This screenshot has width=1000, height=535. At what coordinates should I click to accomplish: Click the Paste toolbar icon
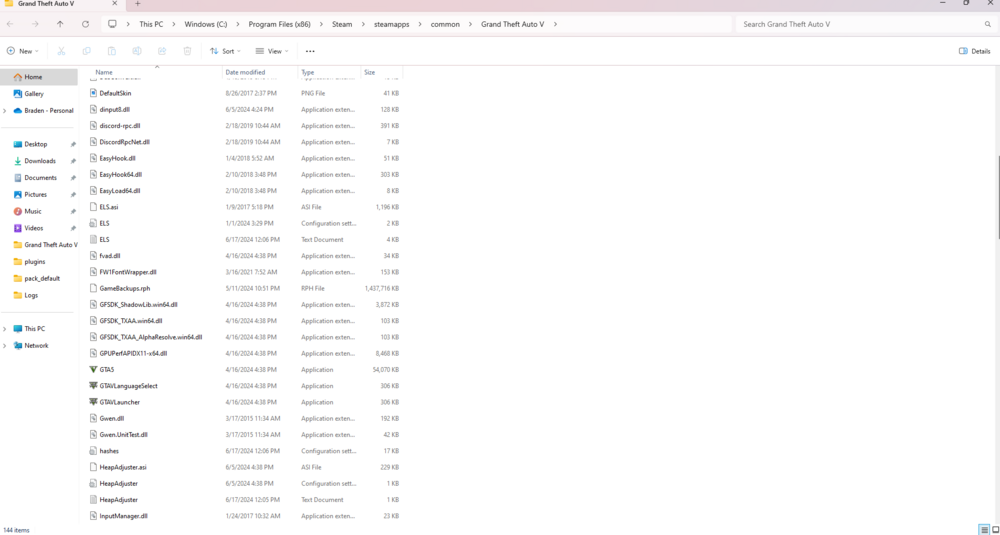click(112, 51)
